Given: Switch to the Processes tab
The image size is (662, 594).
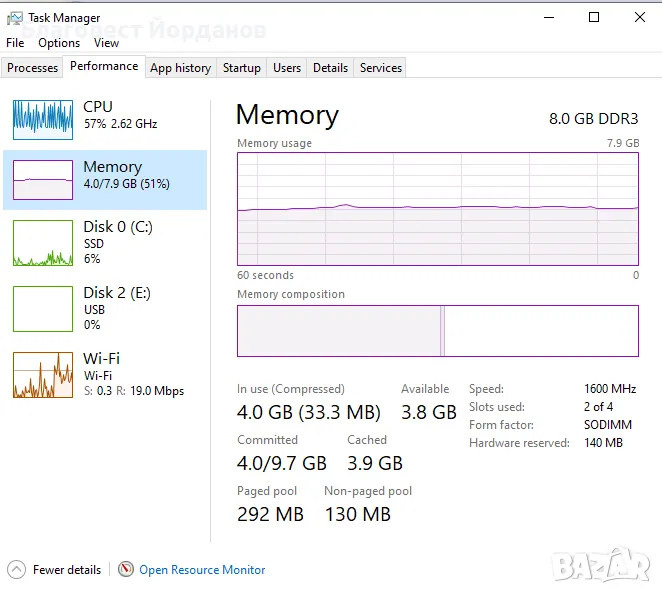Looking at the screenshot, I should click(33, 68).
